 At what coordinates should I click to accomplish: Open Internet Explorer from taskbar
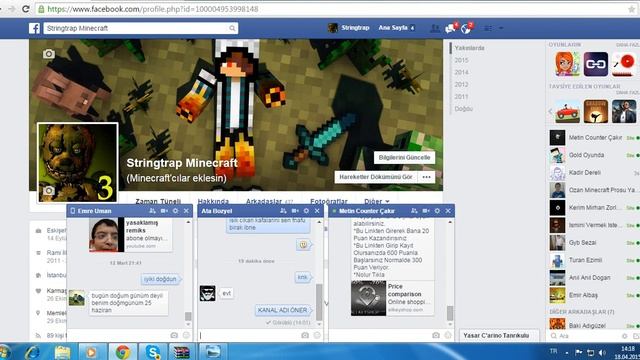pos(32,351)
